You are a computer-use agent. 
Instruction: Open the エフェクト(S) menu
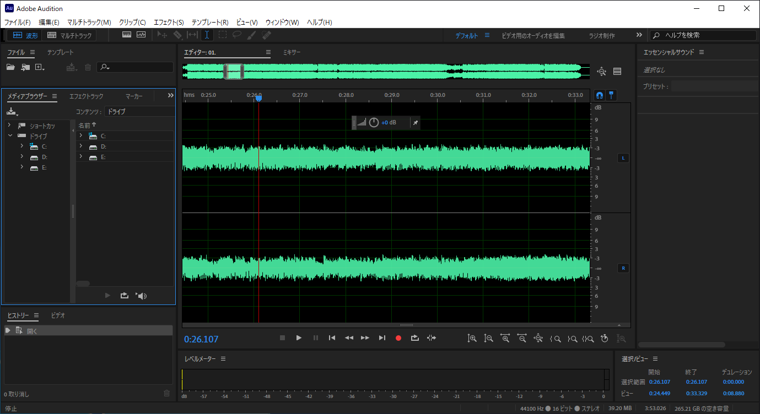click(x=169, y=22)
